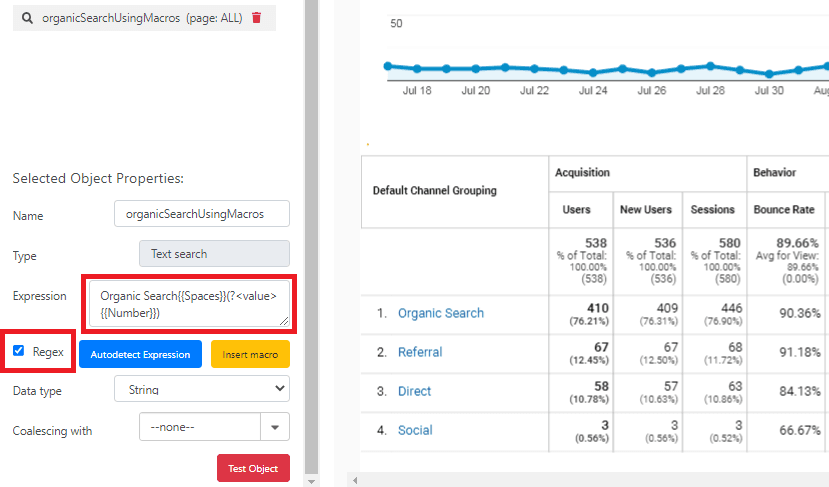
Task: Open the Data type dropdown
Action: pyautogui.click(x=202, y=388)
